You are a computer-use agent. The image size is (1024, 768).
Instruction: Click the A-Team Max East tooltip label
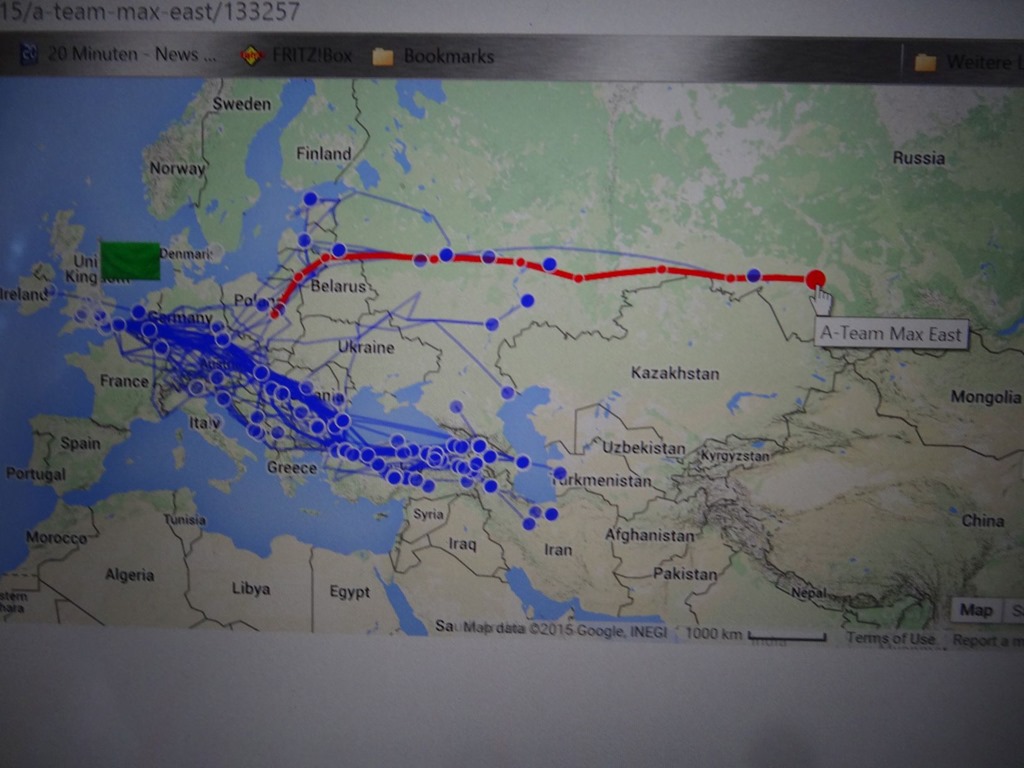click(x=891, y=334)
